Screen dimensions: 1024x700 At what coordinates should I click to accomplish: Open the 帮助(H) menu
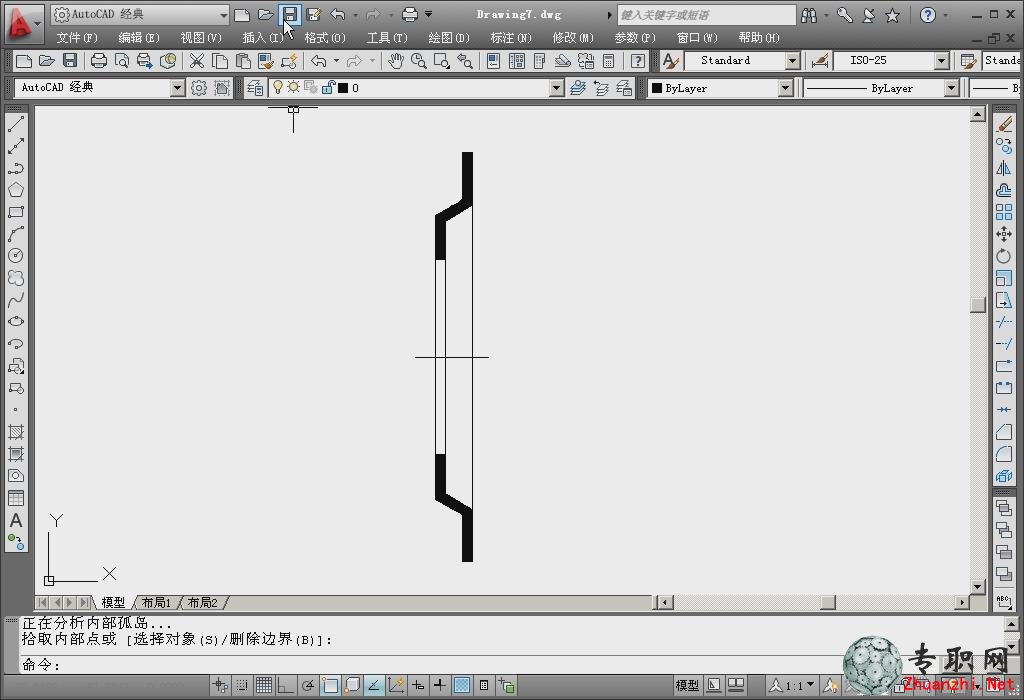tap(759, 38)
